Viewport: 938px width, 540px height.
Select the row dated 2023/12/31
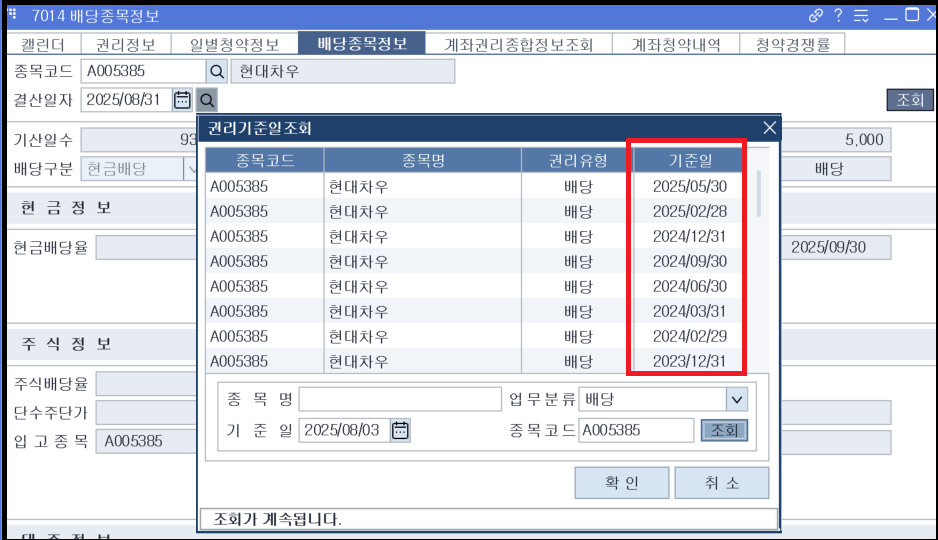[x=476, y=361]
